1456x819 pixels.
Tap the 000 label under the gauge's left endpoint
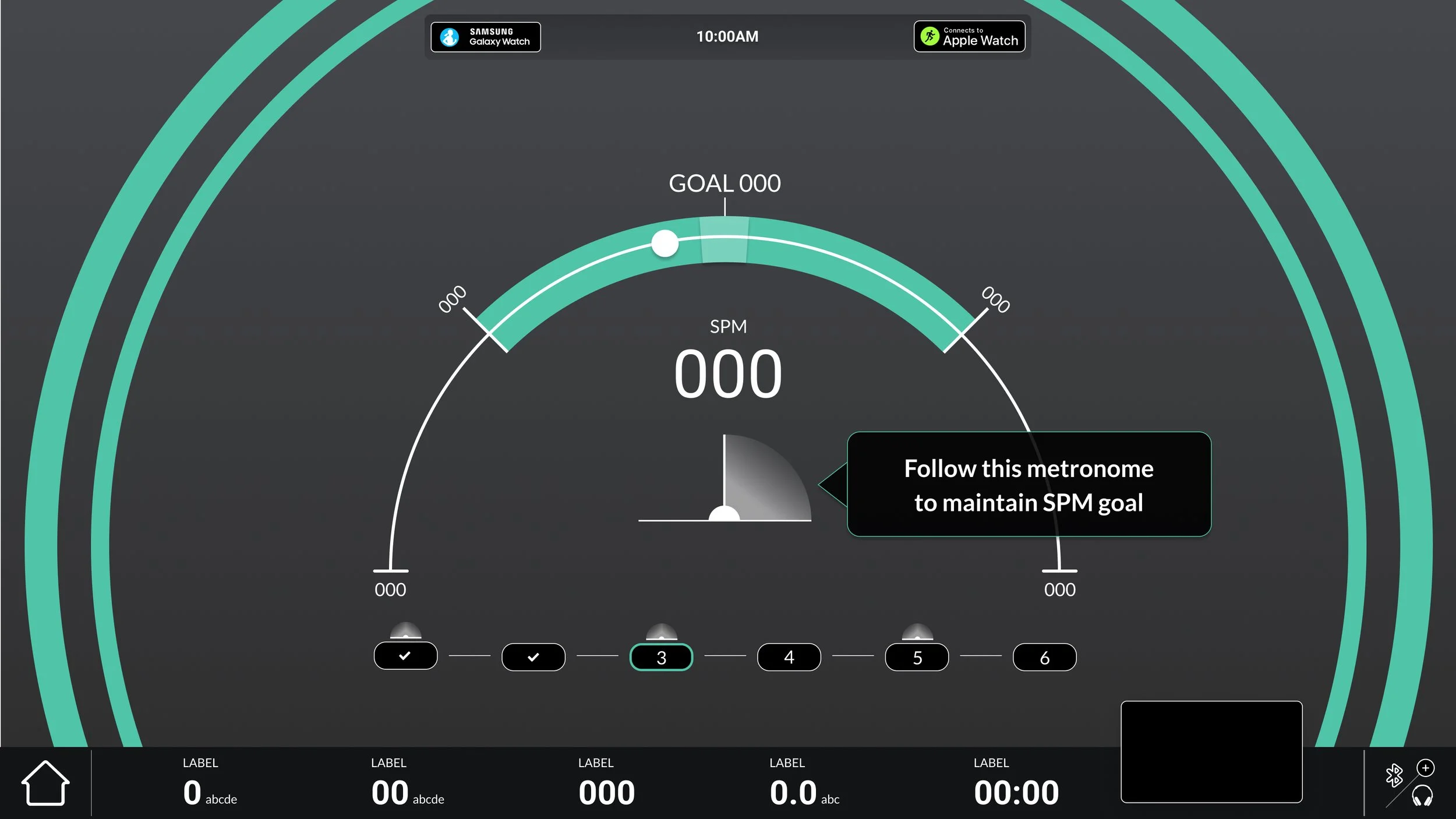tap(390, 589)
